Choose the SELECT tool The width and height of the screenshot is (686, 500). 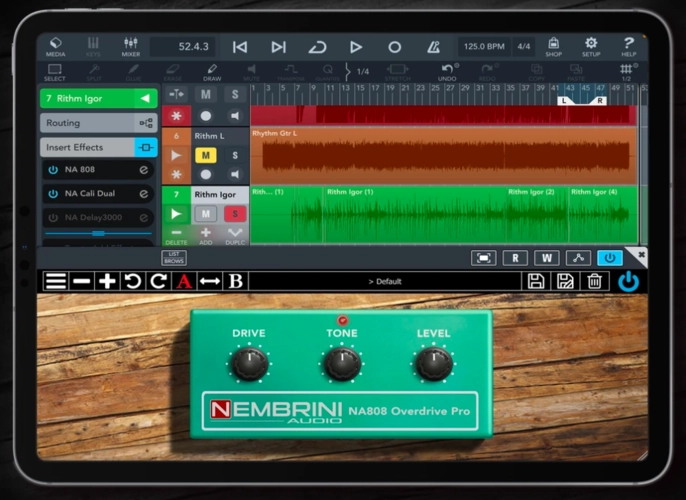pyautogui.click(x=55, y=72)
